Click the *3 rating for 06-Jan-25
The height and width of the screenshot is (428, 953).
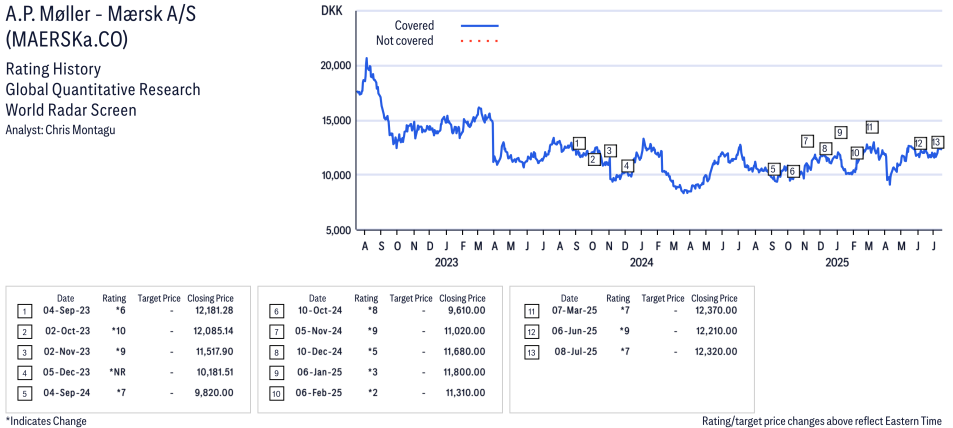(372, 372)
